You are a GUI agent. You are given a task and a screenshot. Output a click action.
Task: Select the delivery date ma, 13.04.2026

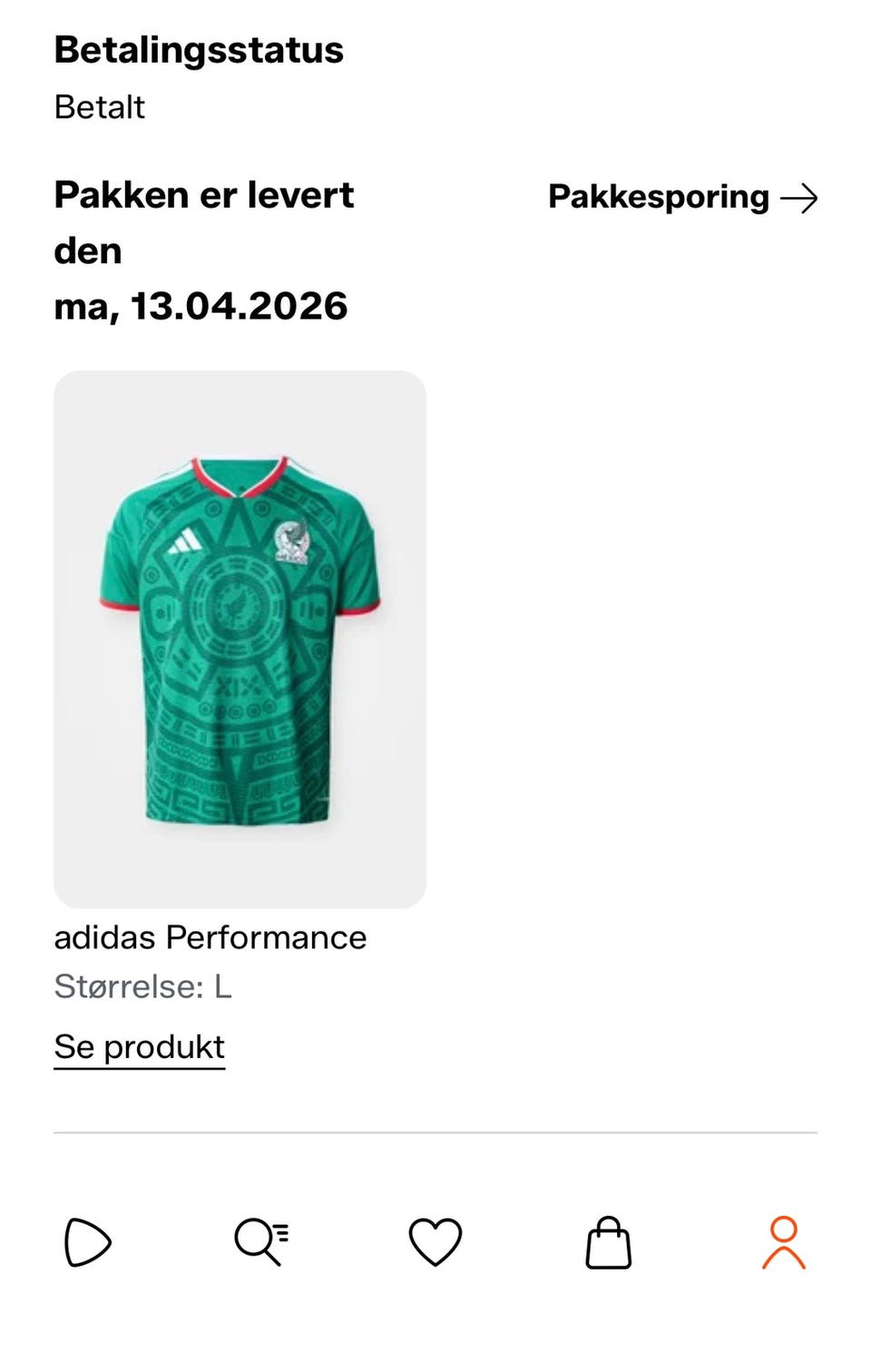point(201,307)
